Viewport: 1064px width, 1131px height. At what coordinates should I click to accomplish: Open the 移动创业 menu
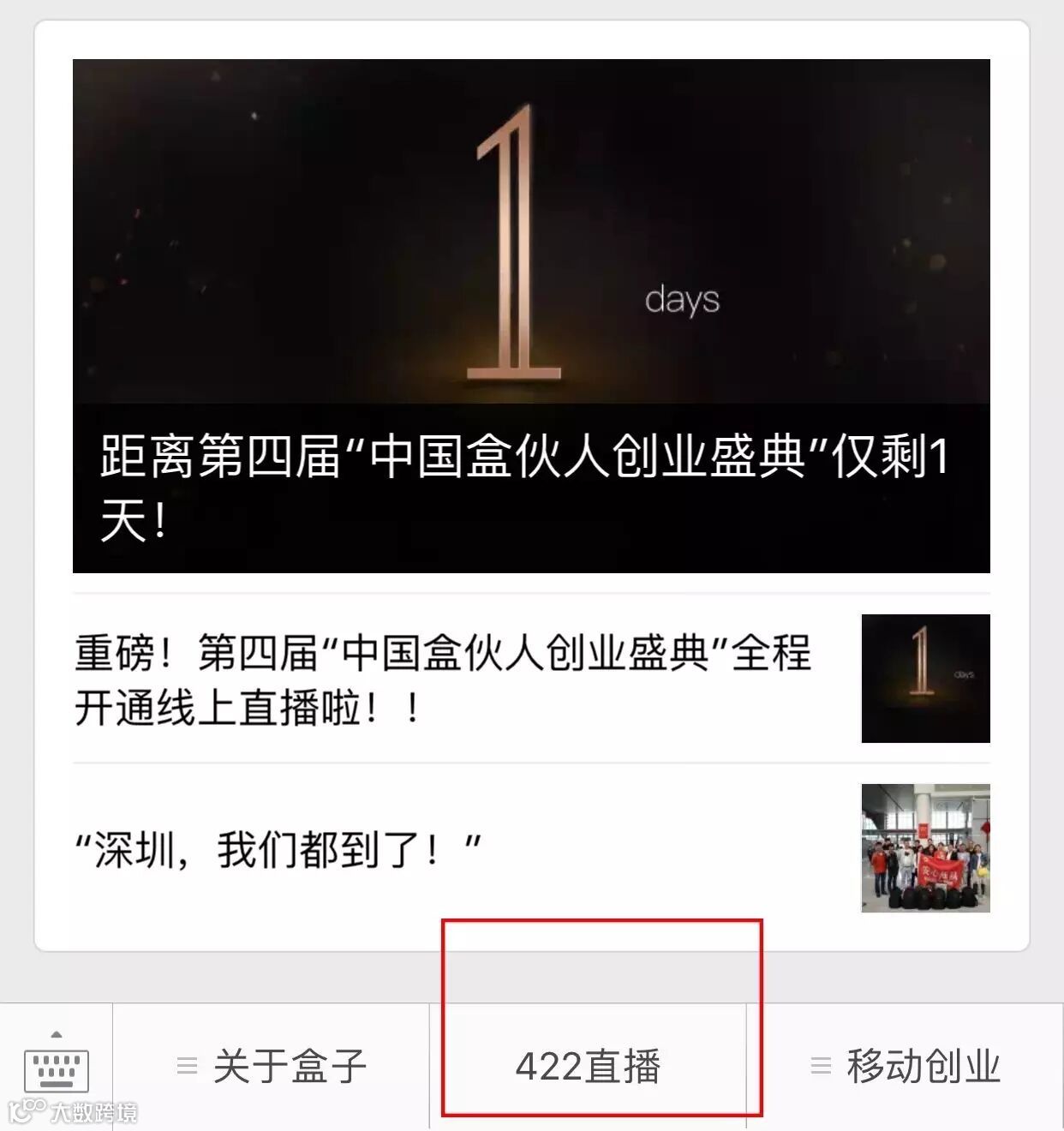906,1067
